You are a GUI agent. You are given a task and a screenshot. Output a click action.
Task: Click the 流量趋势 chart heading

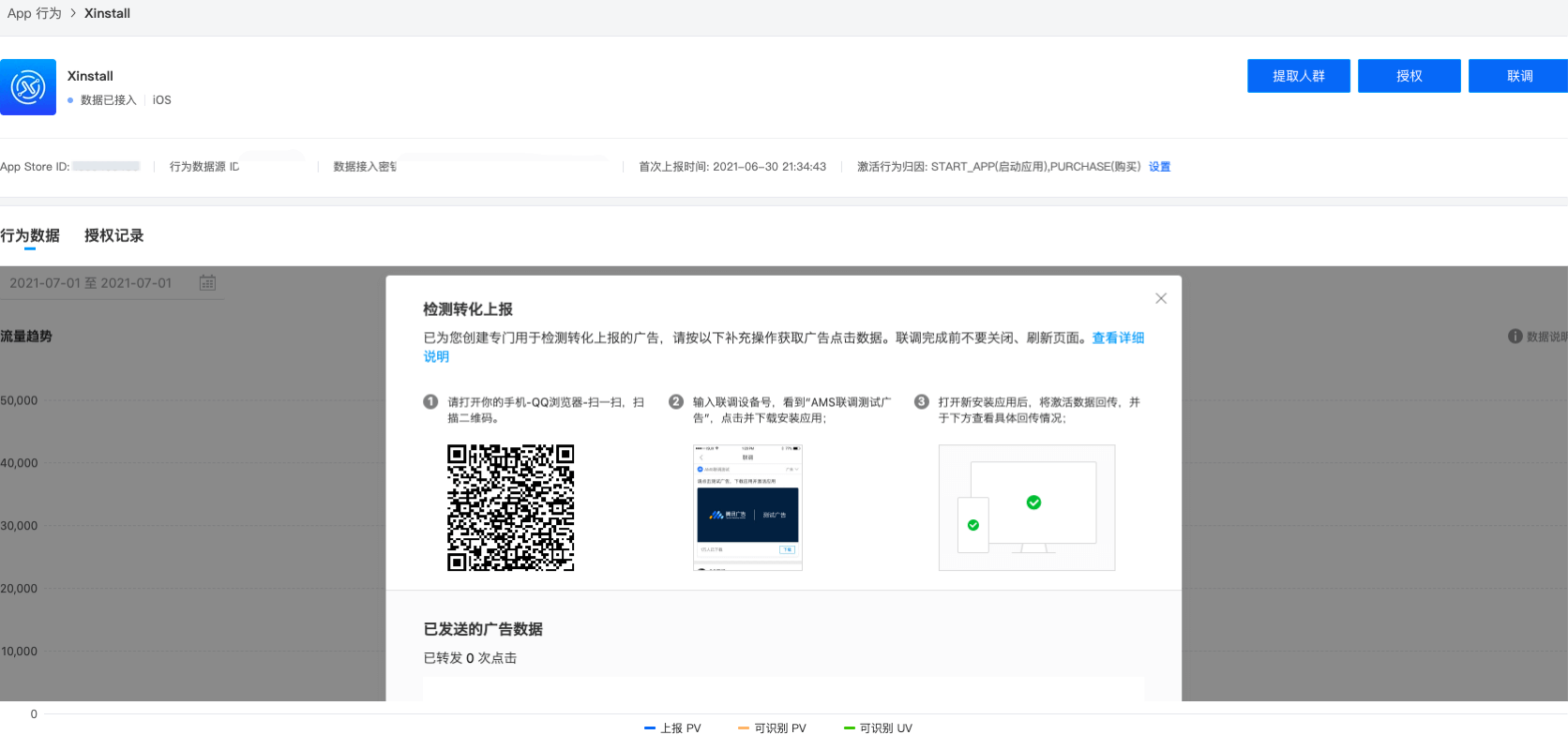26,337
